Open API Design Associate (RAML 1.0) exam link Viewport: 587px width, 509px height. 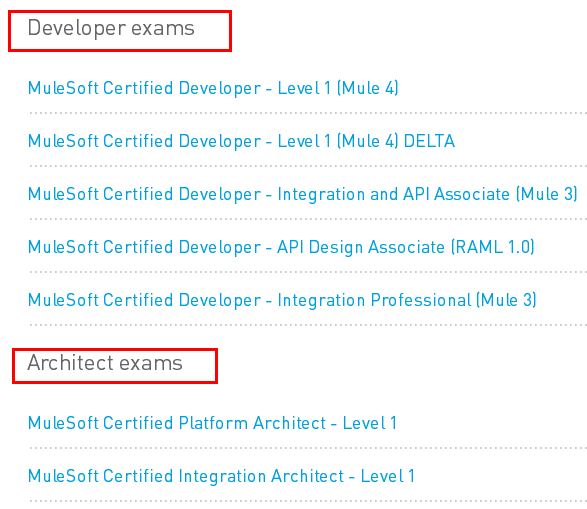[281, 247]
